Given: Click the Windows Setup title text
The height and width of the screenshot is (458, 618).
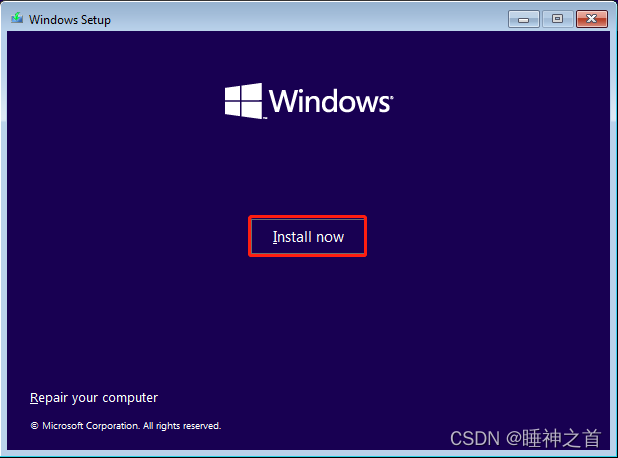Looking at the screenshot, I should [70, 20].
